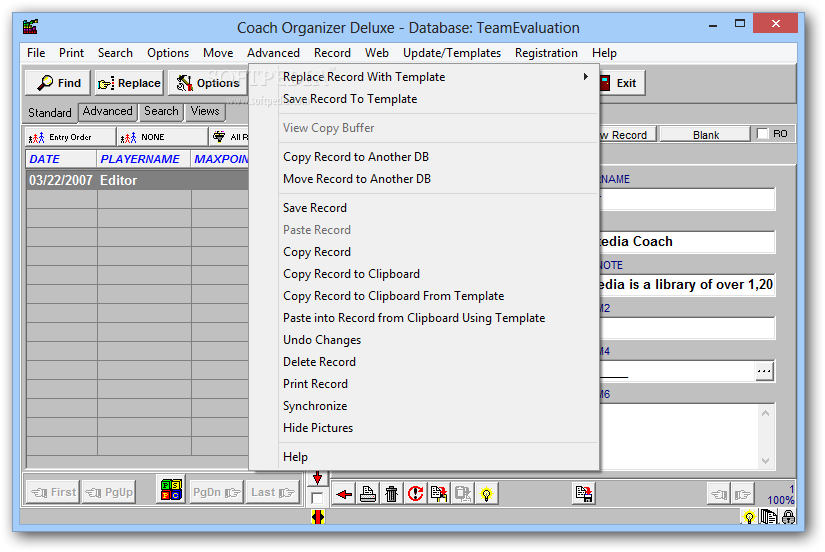Select Synchronize menu entry
The height and width of the screenshot is (552, 825).
(x=315, y=406)
